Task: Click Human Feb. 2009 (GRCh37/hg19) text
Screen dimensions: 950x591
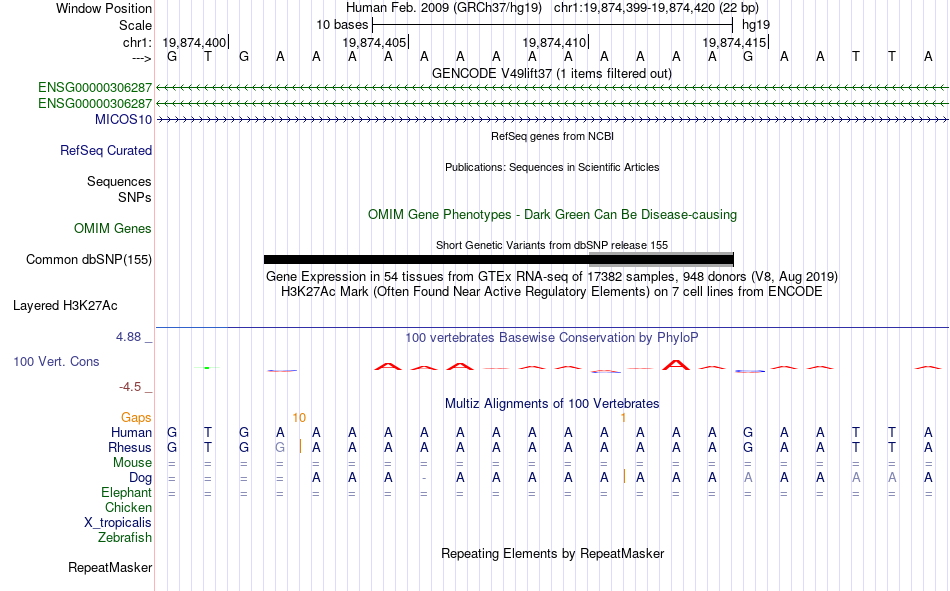Action: point(445,8)
